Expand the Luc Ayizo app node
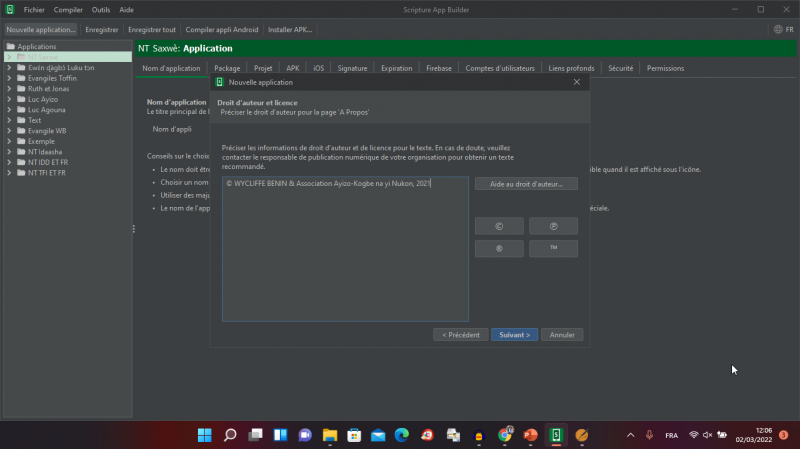800x449 pixels. point(9,99)
